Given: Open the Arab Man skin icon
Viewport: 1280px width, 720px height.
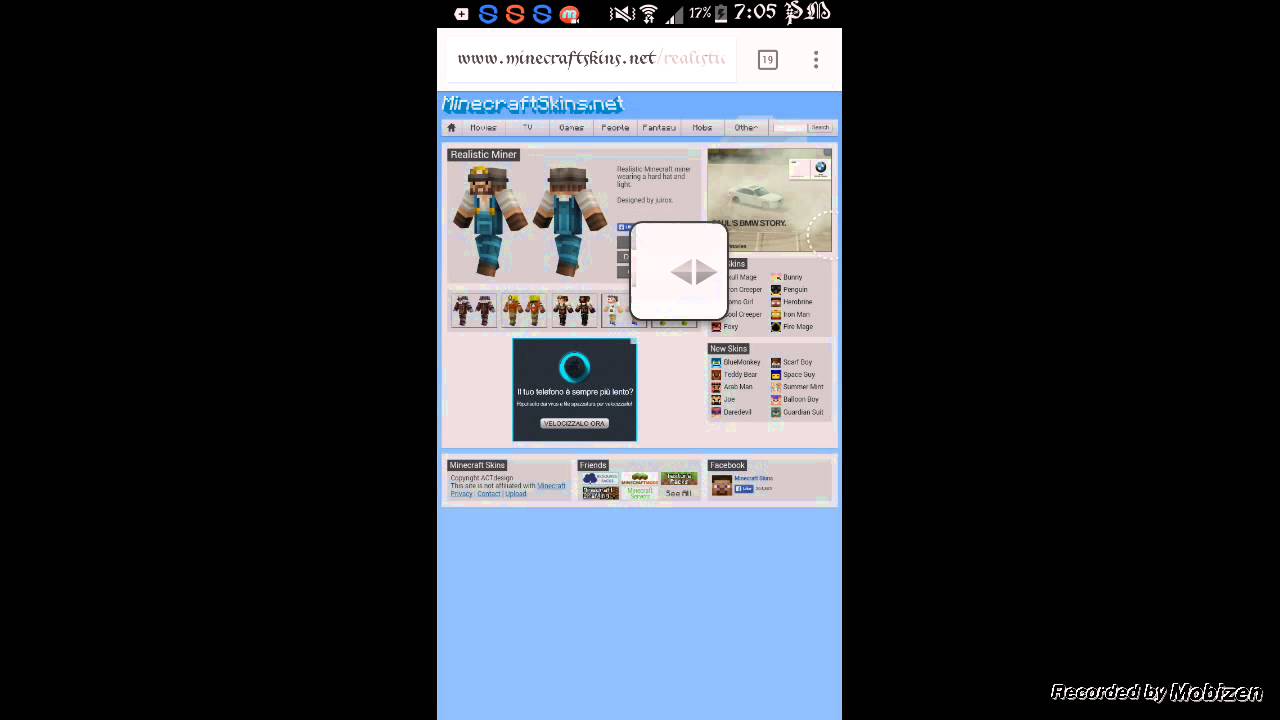Looking at the screenshot, I should pos(716,387).
